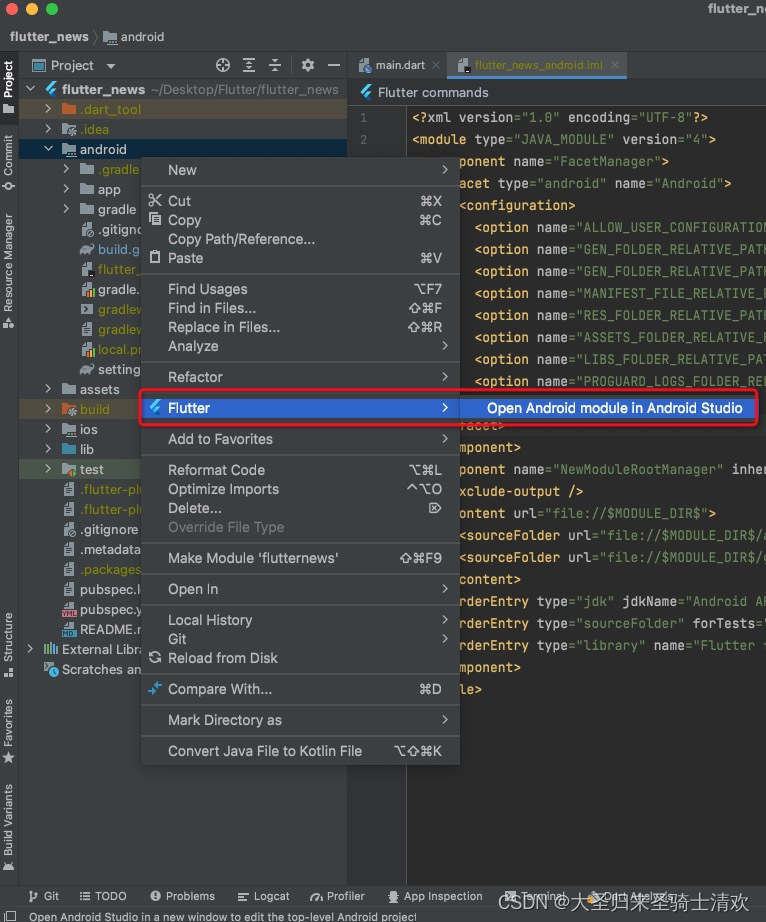Open the Project view dropdown

(111, 66)
